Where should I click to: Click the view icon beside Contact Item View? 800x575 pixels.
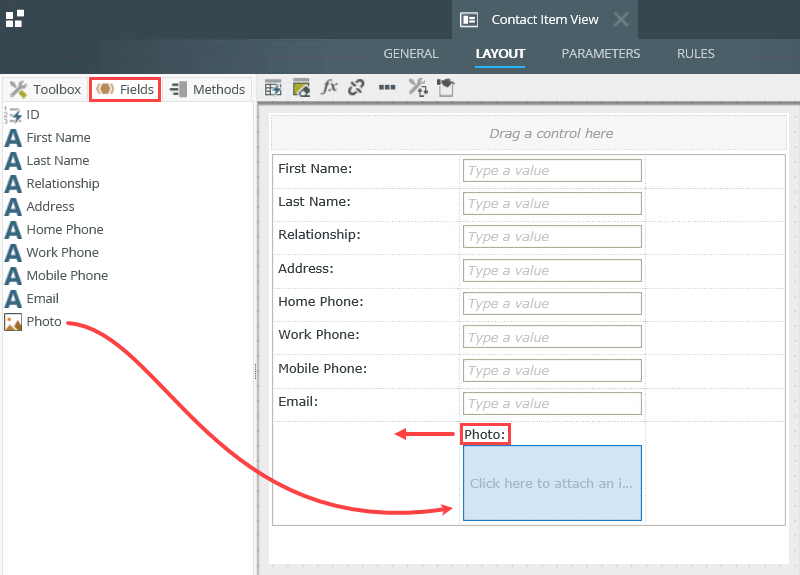(x=469, y=20)
